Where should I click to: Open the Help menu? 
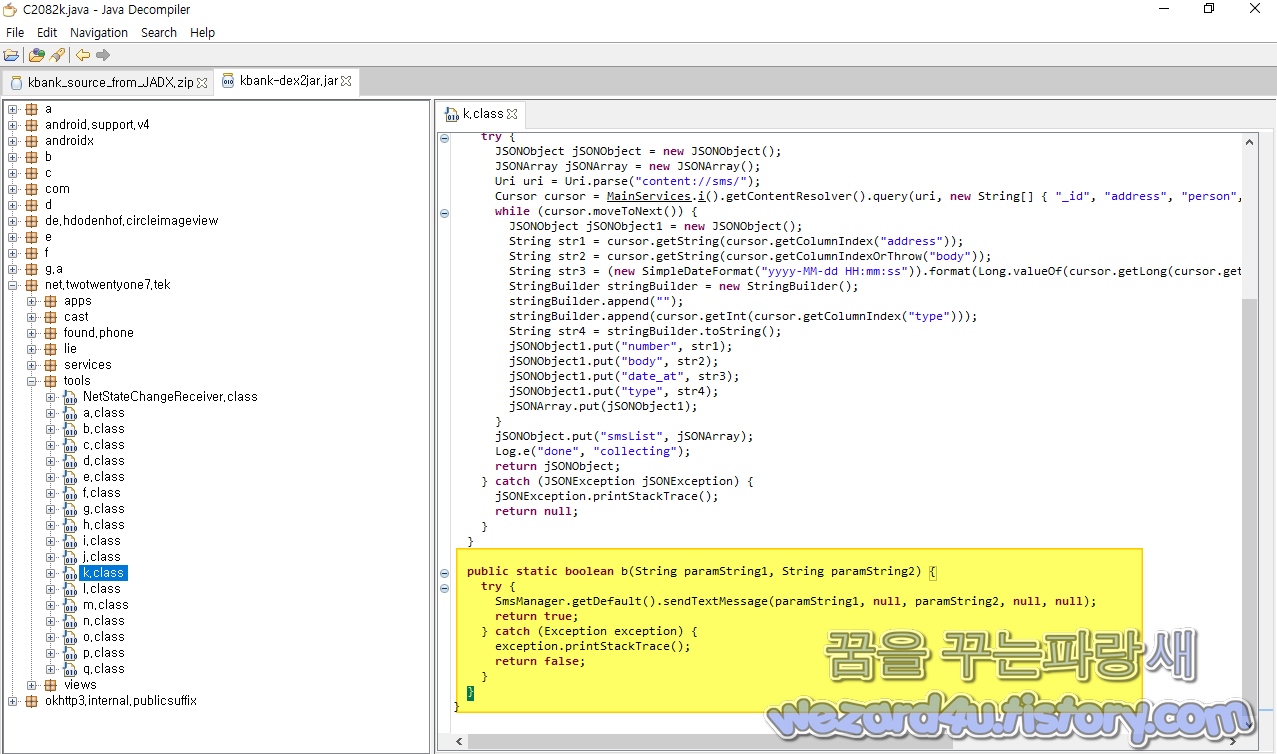(203, 32)
